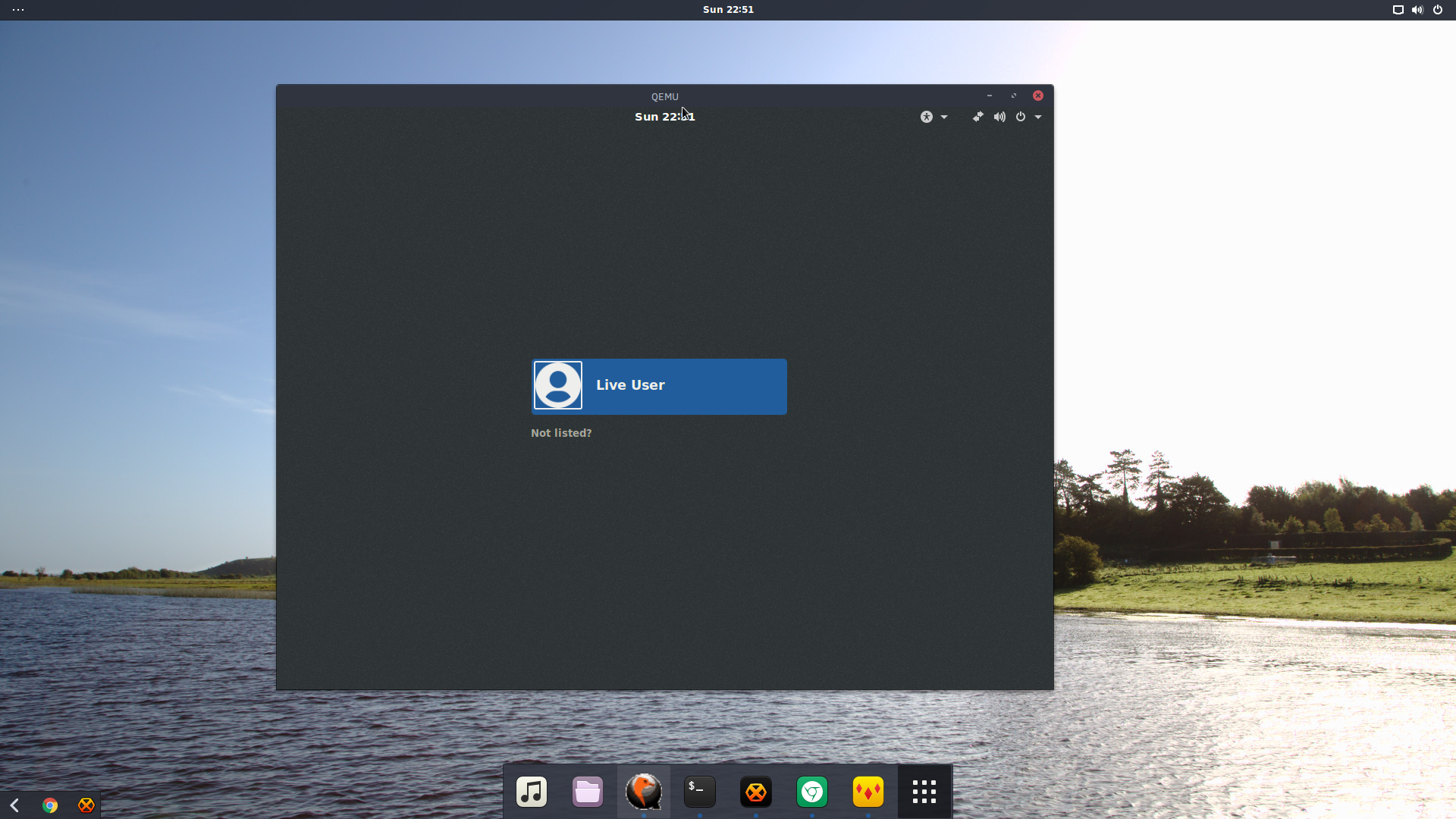1456x819 pixels.
Task: Open the green Chromium-style dock icon
Action: 812,792
